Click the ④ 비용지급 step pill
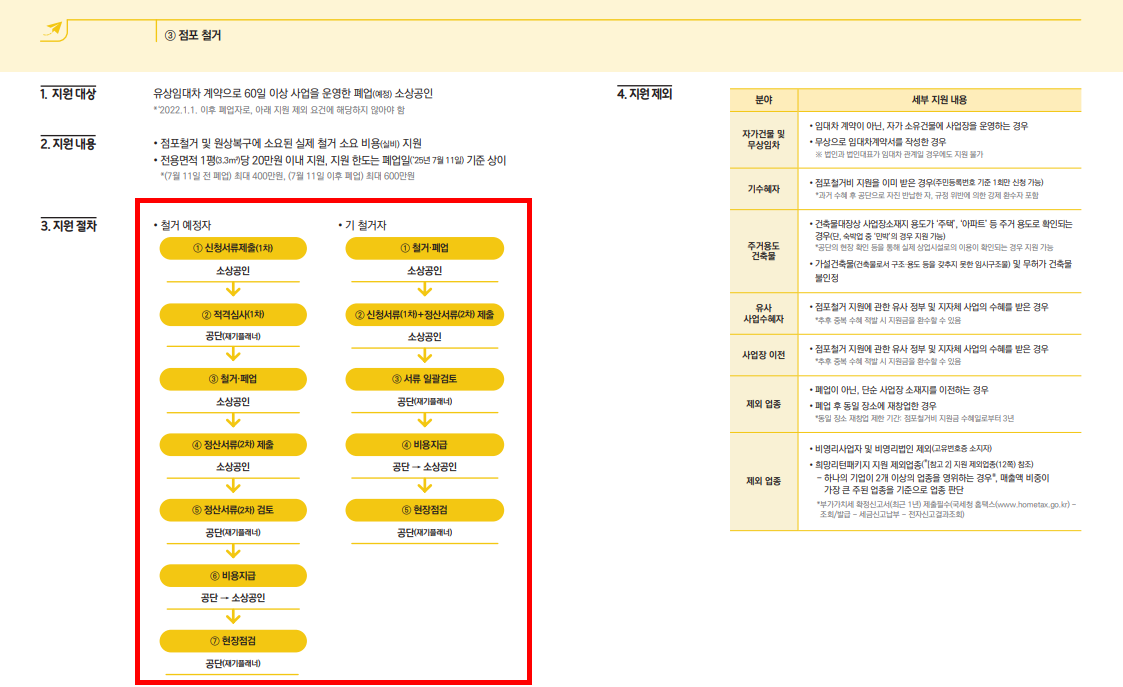Screen dimensions: 1123x687 pyautogui.click(x=425, y=445)
